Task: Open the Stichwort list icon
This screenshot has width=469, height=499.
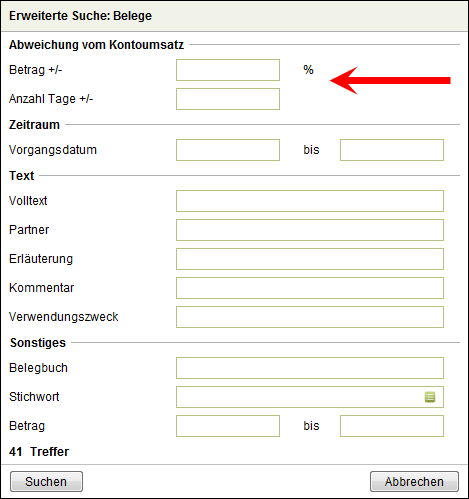Action: click(430, 397)
